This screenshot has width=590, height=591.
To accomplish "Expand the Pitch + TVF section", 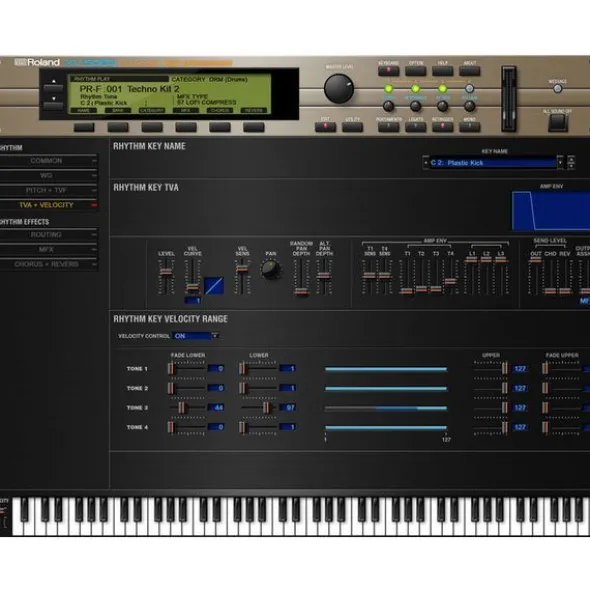I will click(x=48, y=190).
